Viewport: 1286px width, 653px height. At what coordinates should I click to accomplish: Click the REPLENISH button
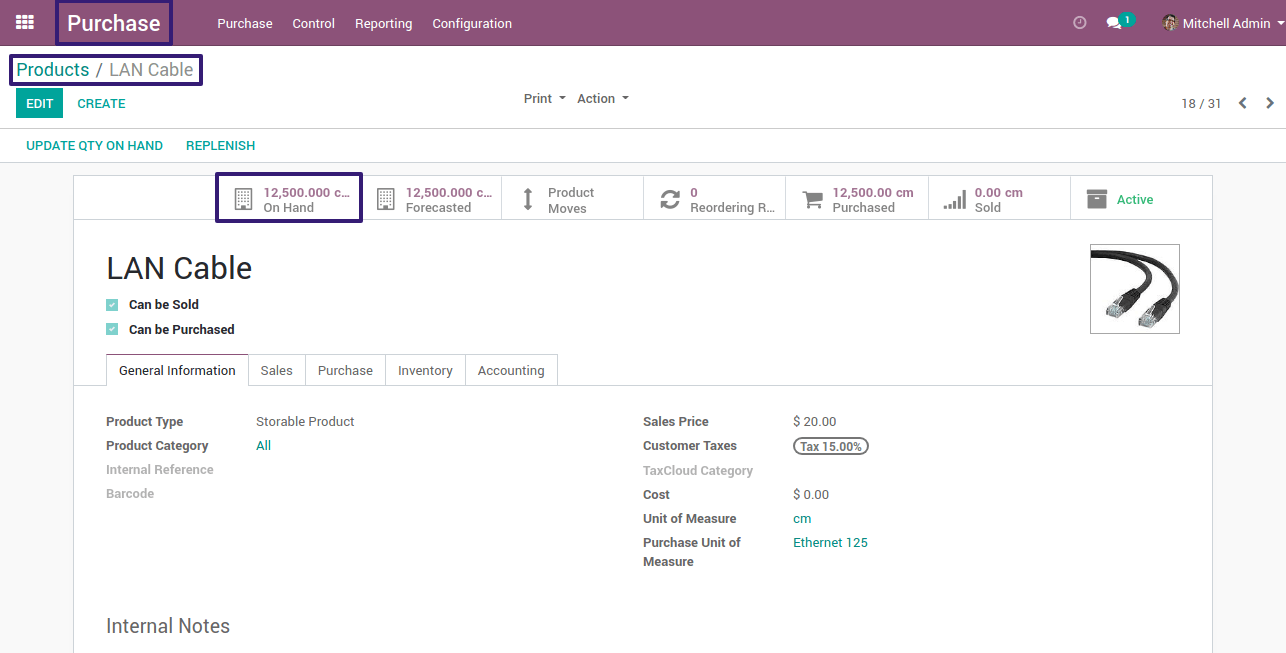pyautogui.click(x=220, y=145)
